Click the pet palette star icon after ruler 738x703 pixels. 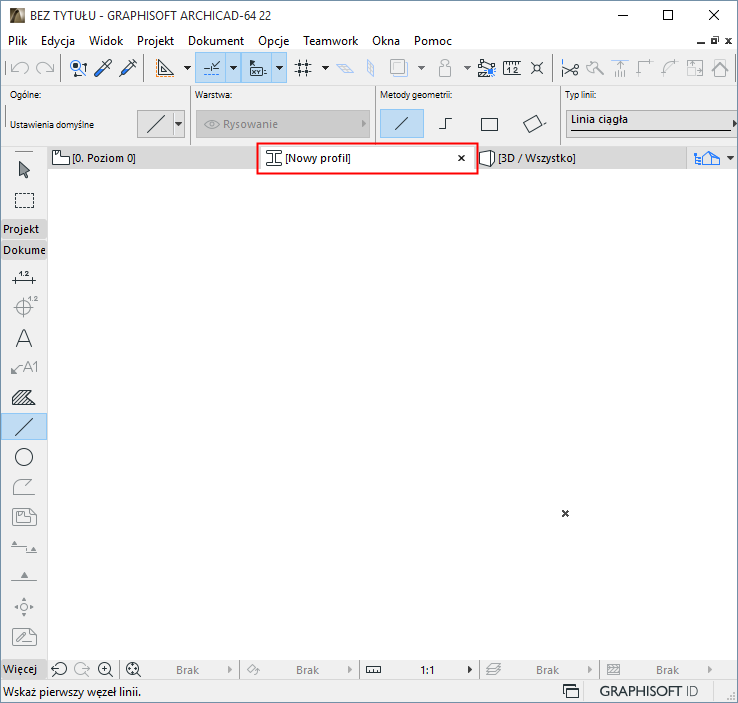537,68
